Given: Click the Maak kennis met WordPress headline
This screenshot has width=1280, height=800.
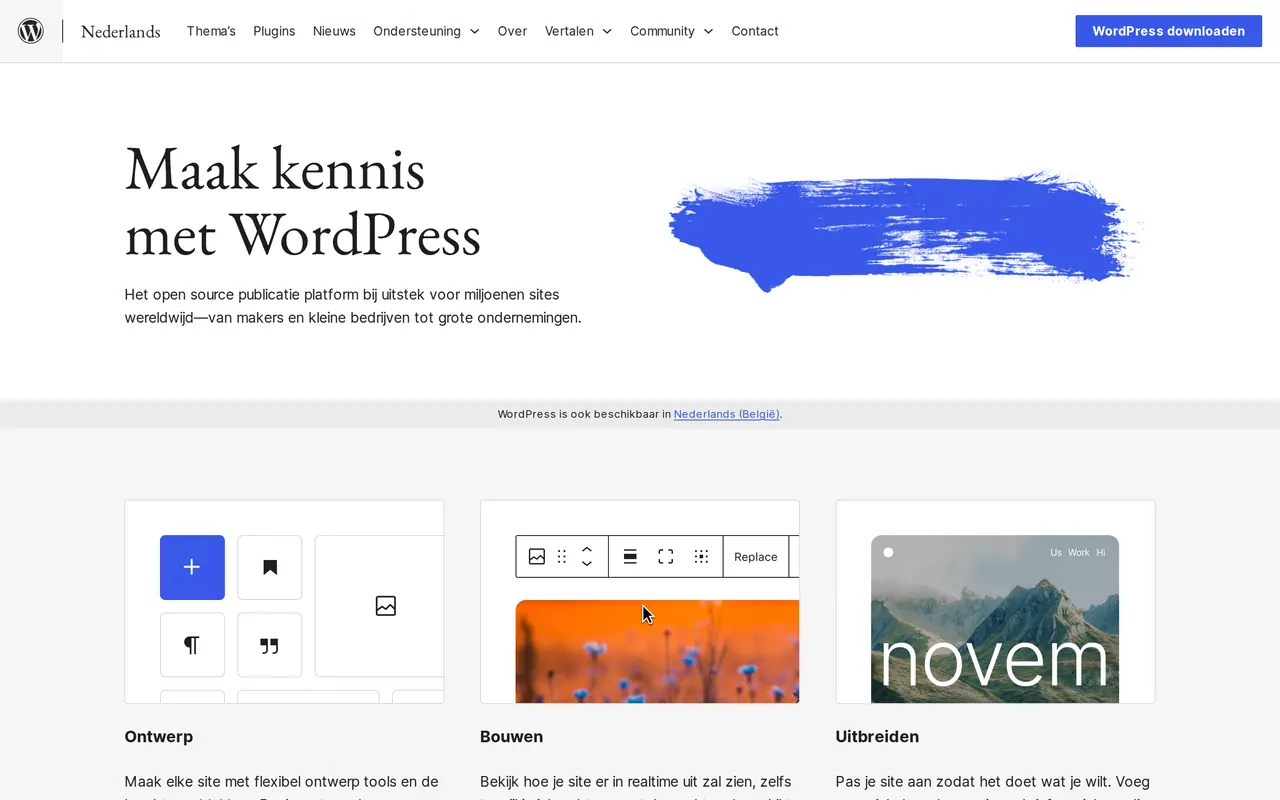Looking at the screenshot, I should point(303,201).
